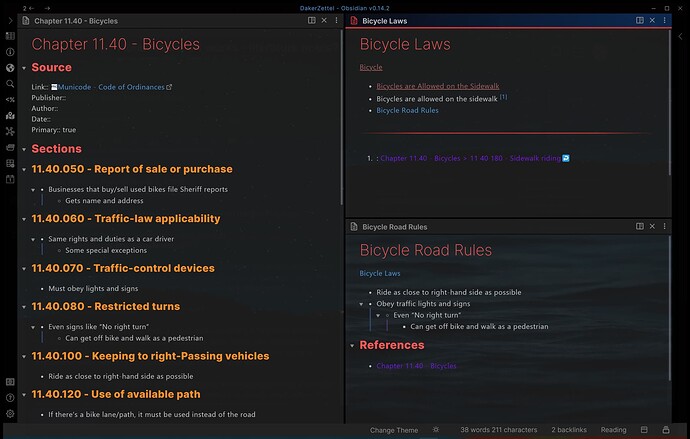690x439 pixels.
Task: Select the Bicycle Road Rules pane title
Action: [x=395, y=227]
